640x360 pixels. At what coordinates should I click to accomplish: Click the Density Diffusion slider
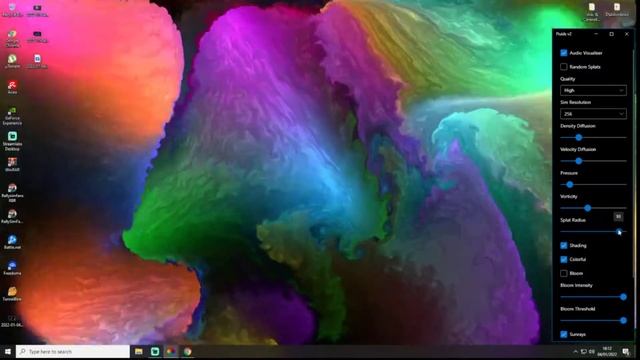pyautogui.click(x=593, y=138)
